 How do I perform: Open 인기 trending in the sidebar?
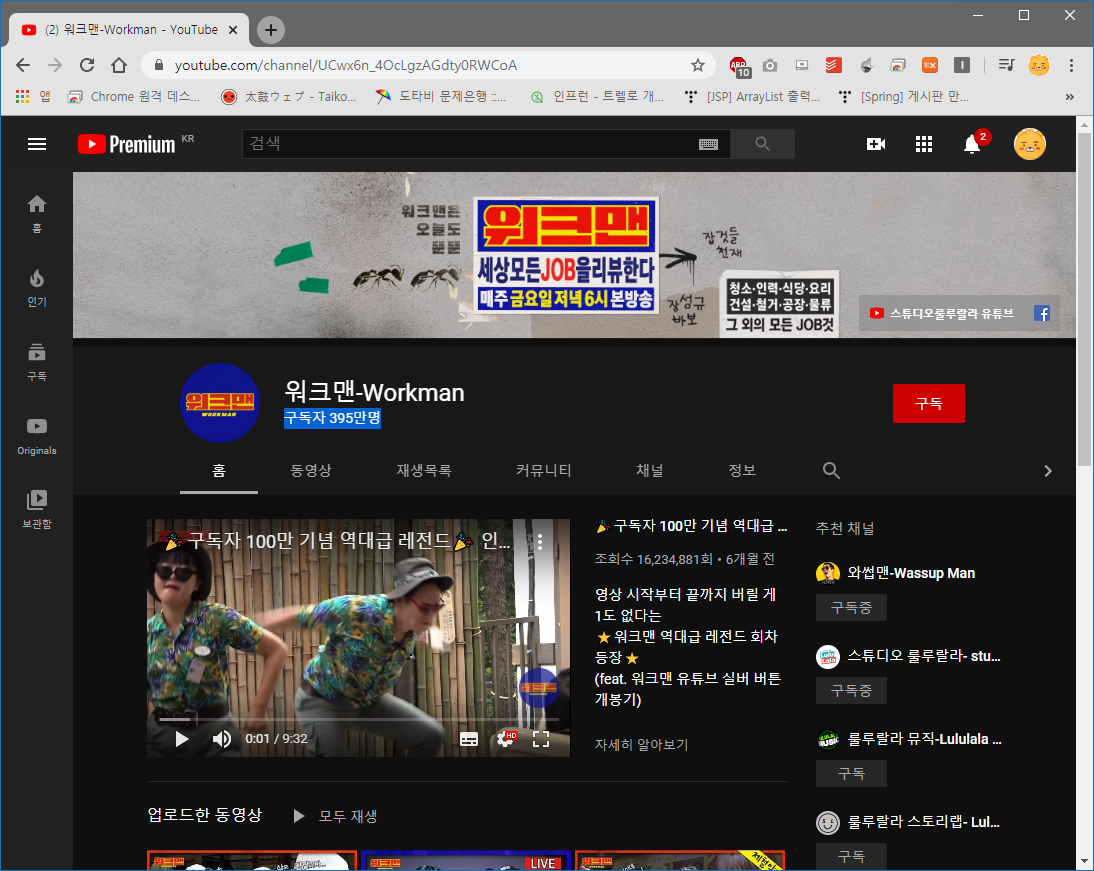point(37,286)
